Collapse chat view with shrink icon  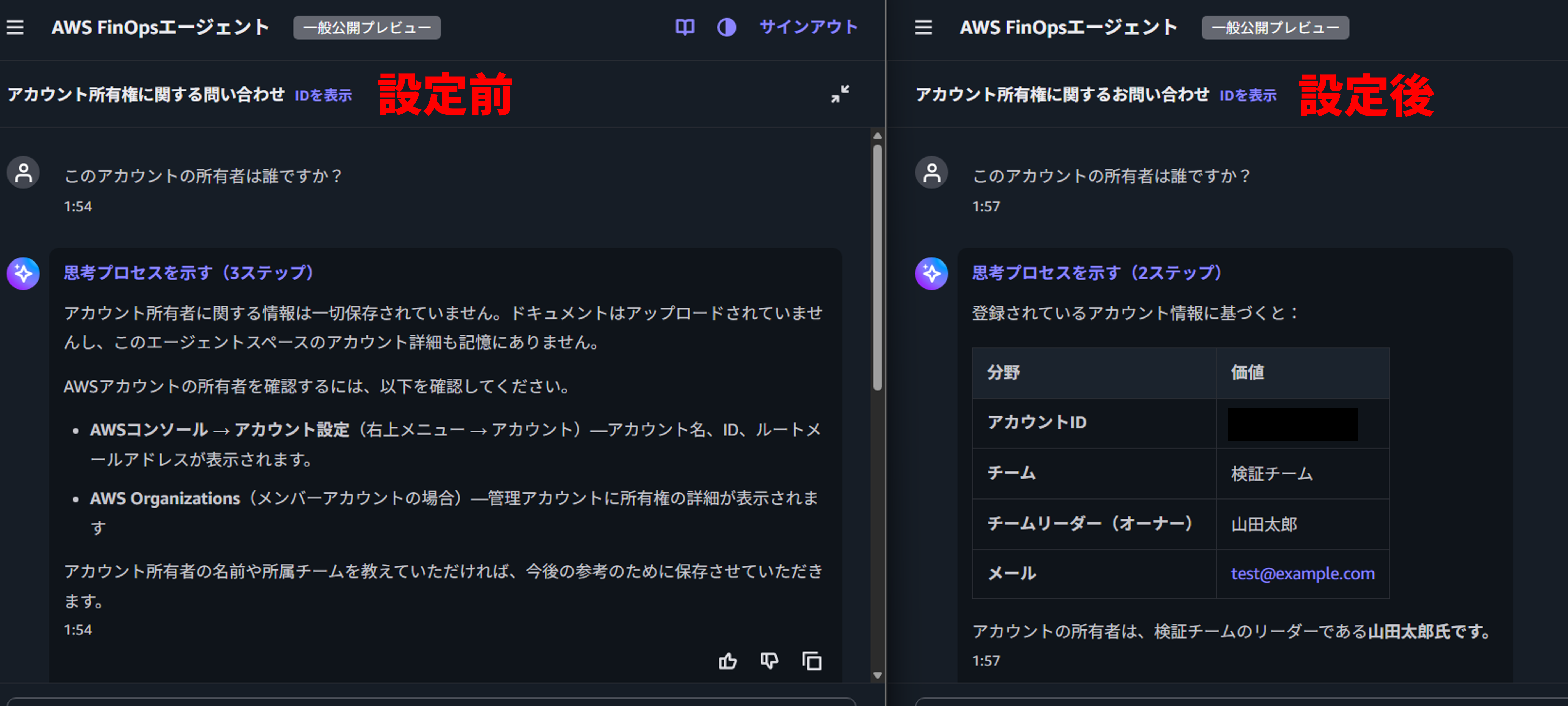pyautogui.click(x=840, y=94)
